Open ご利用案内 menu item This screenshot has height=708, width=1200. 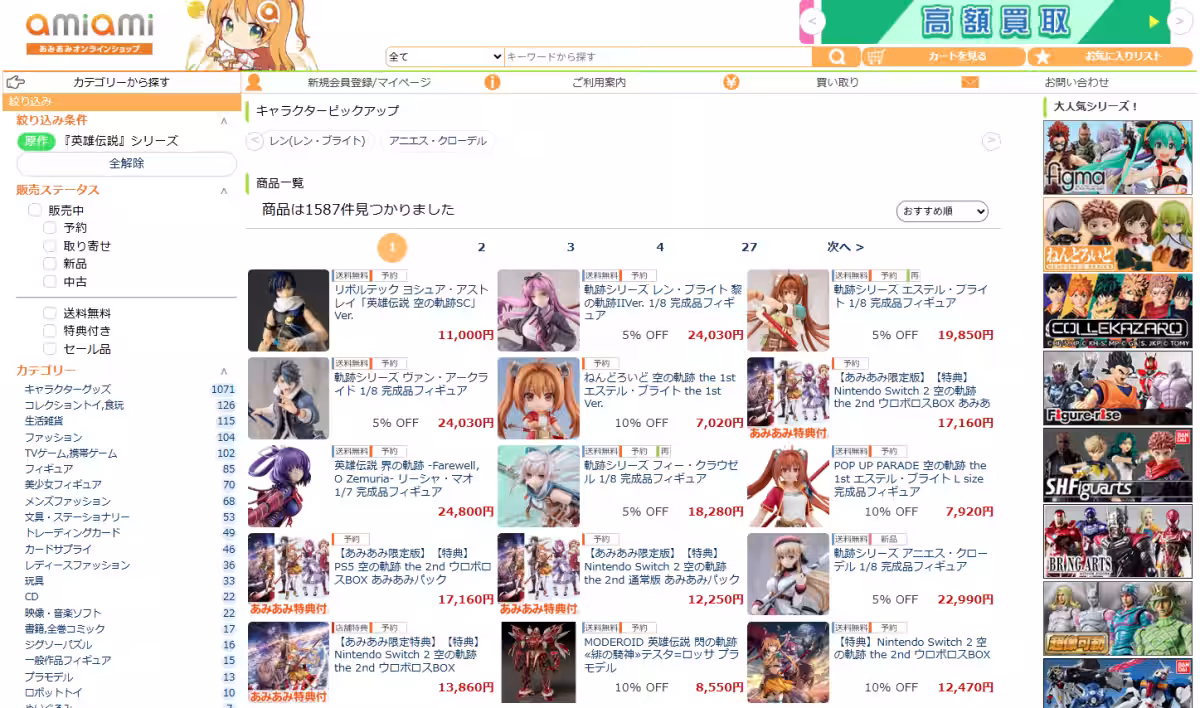click(599, 82)
